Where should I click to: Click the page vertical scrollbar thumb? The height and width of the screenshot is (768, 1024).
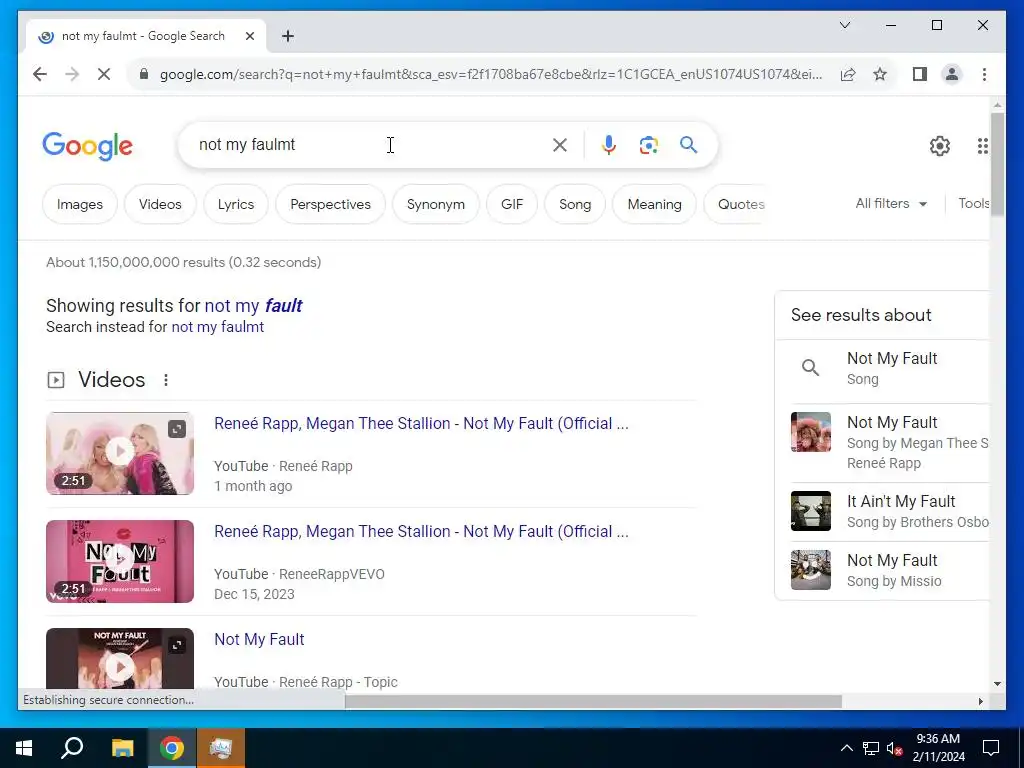click(x=997, y=163)
